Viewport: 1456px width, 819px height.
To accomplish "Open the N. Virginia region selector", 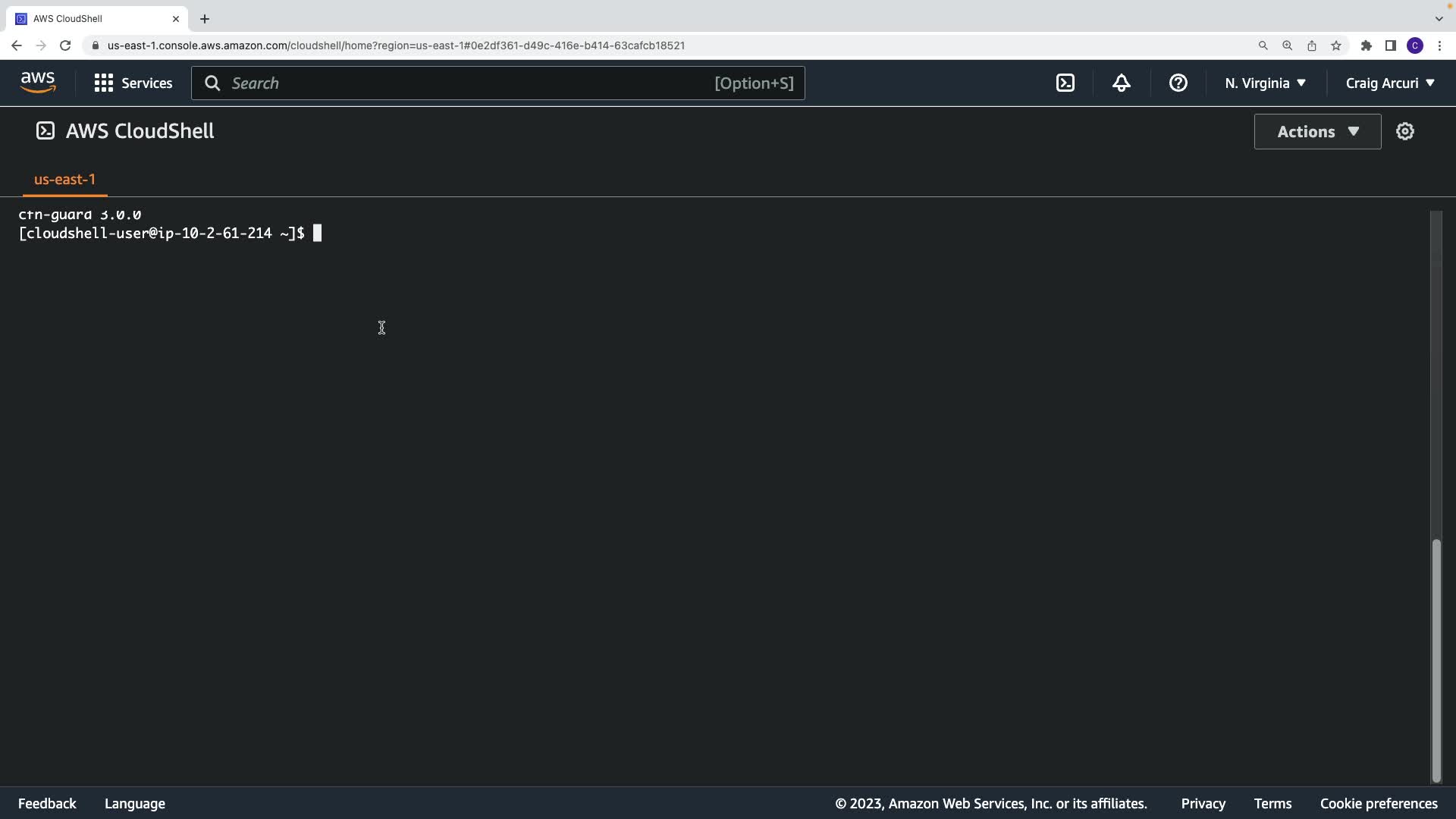I will [1265, 83].
